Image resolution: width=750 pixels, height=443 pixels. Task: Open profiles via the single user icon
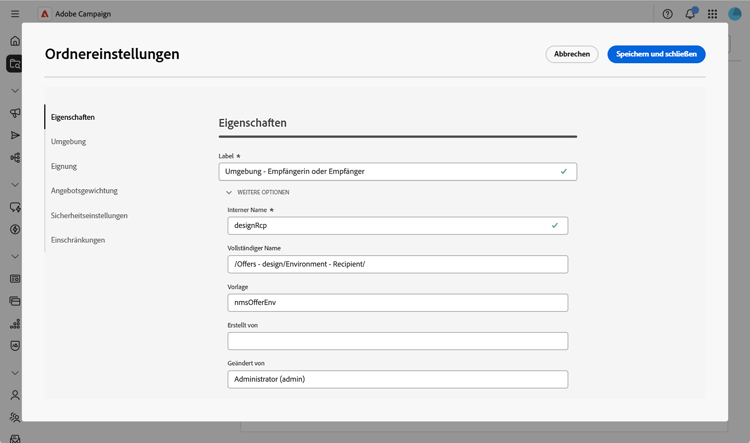(x=15, y=395)
